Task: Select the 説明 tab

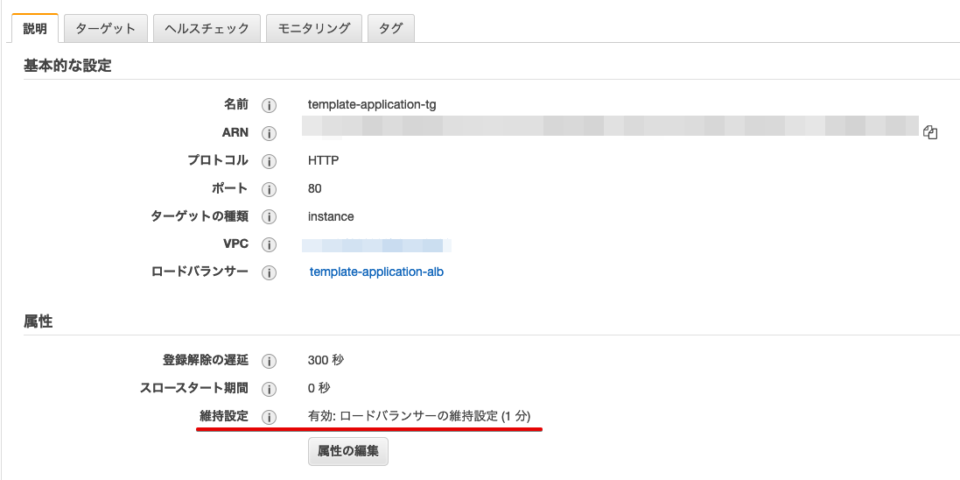Action: click(x=35, y=29)
